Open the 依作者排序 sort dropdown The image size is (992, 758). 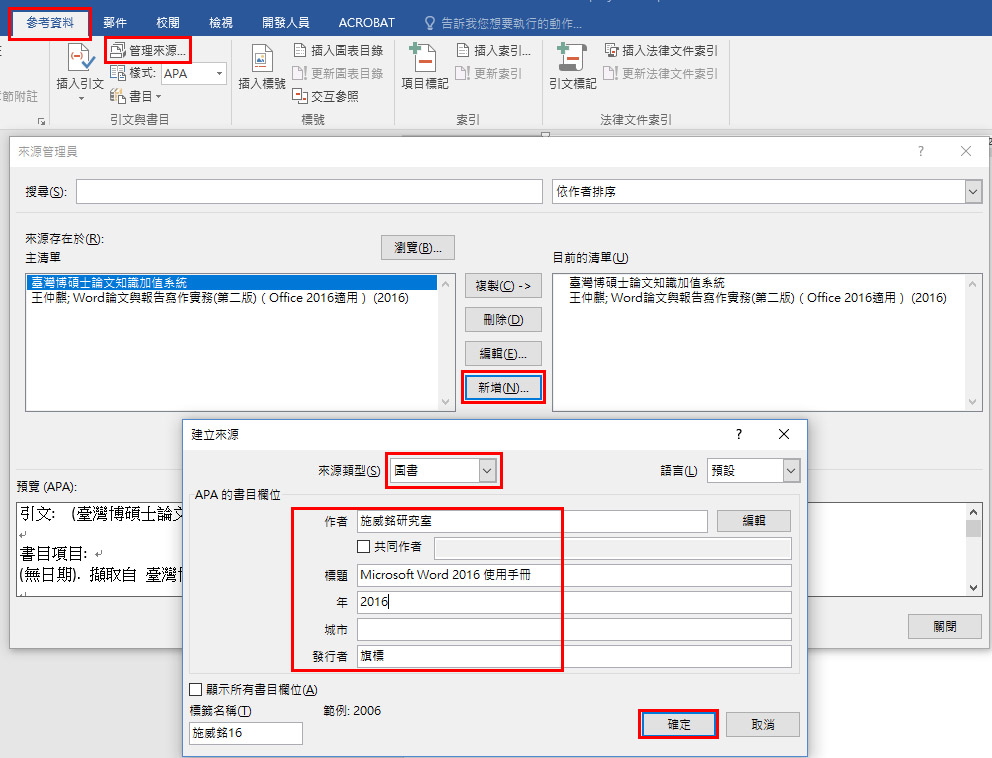pos(972,192)
